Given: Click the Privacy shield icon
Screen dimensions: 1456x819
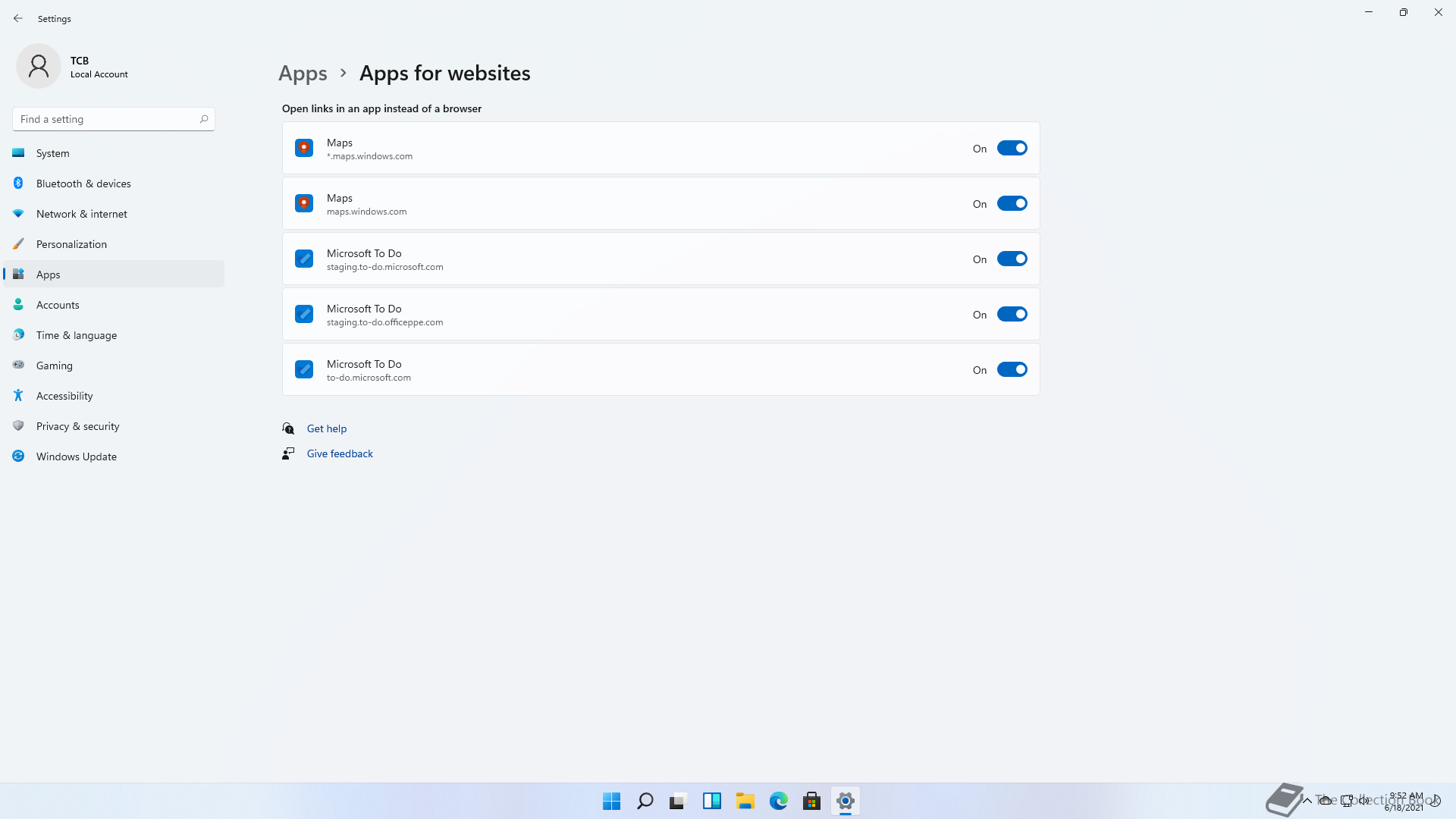Looking at the screenshot, I should (18, 426).
